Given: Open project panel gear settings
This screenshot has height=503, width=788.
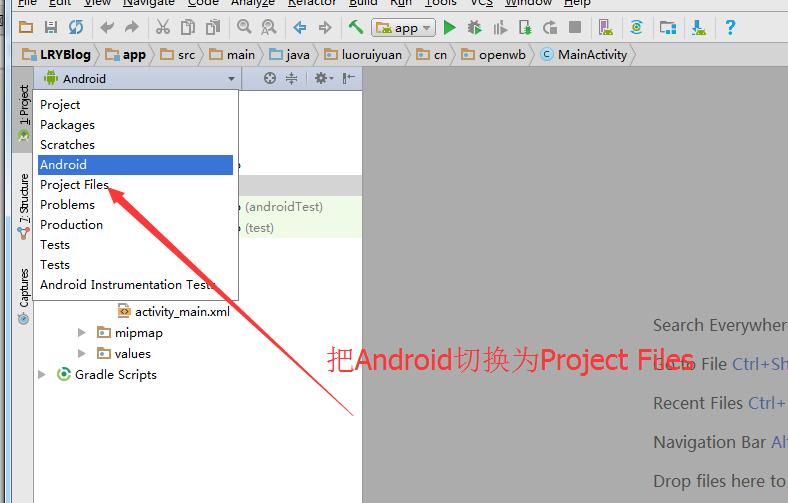Looking at the screenshot, I should 323,78.
